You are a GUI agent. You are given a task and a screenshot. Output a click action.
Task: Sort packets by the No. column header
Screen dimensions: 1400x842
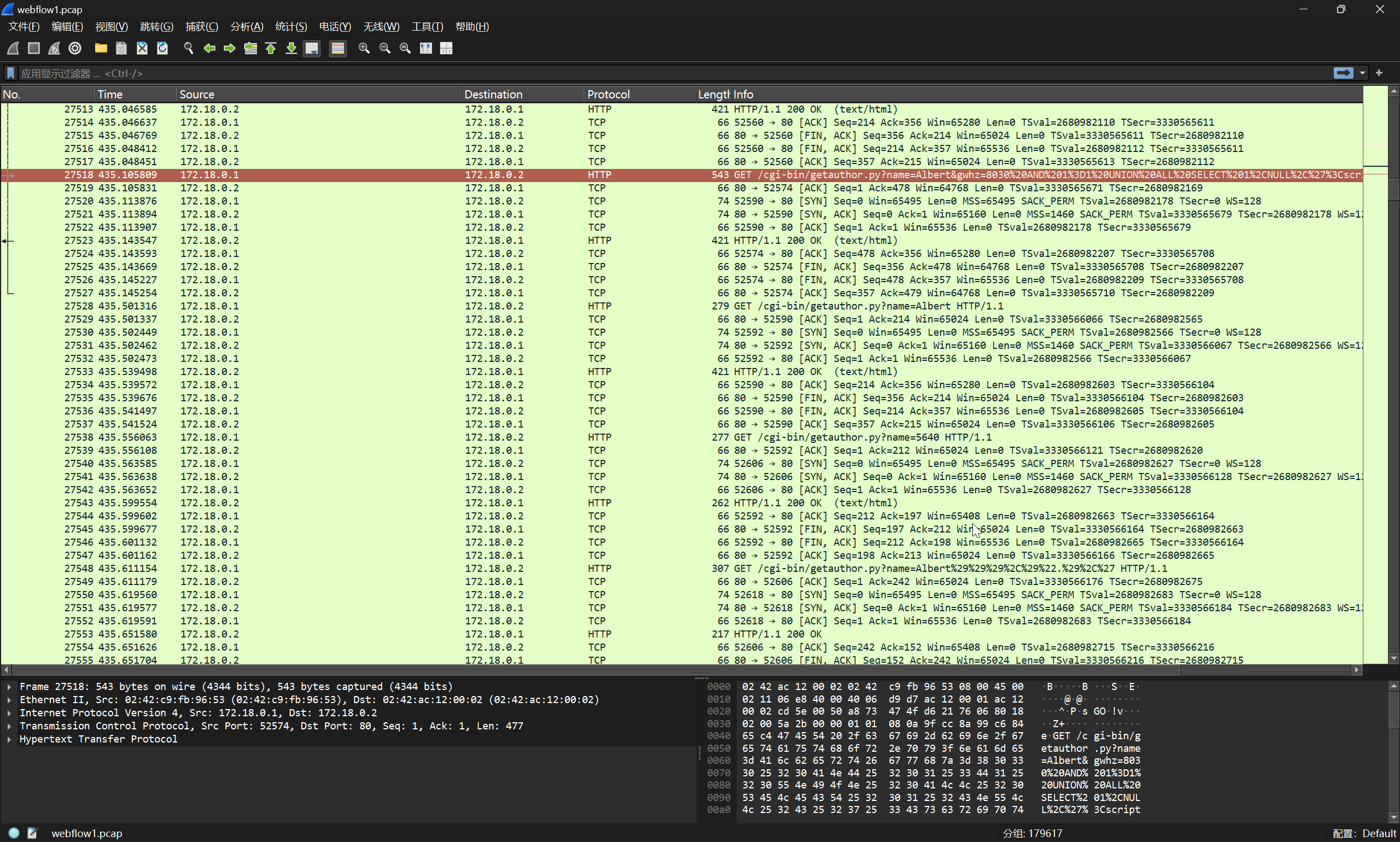pyautogui.click(x=48, y=94)
